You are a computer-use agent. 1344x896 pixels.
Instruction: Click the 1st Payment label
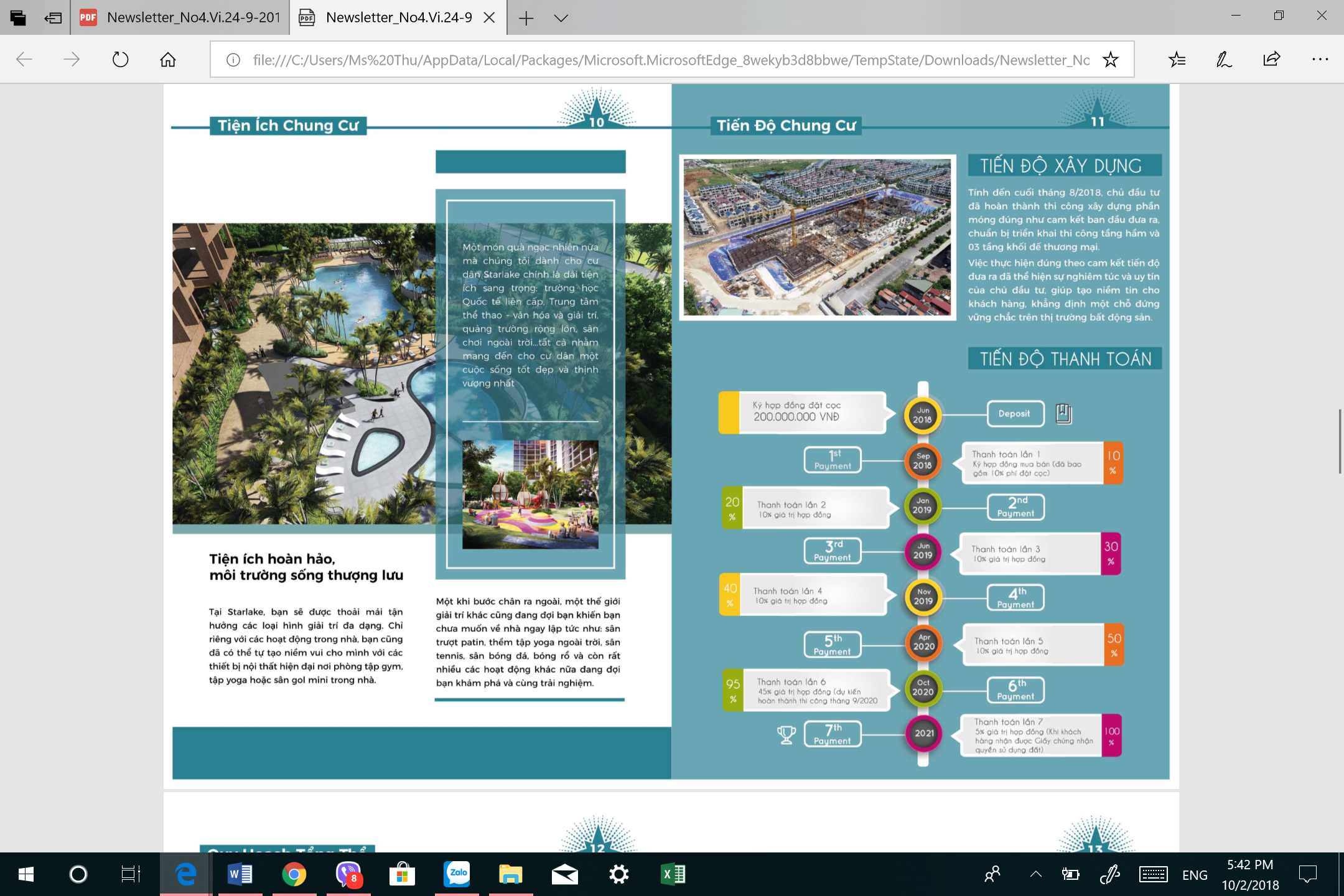(x=833, y=460)
